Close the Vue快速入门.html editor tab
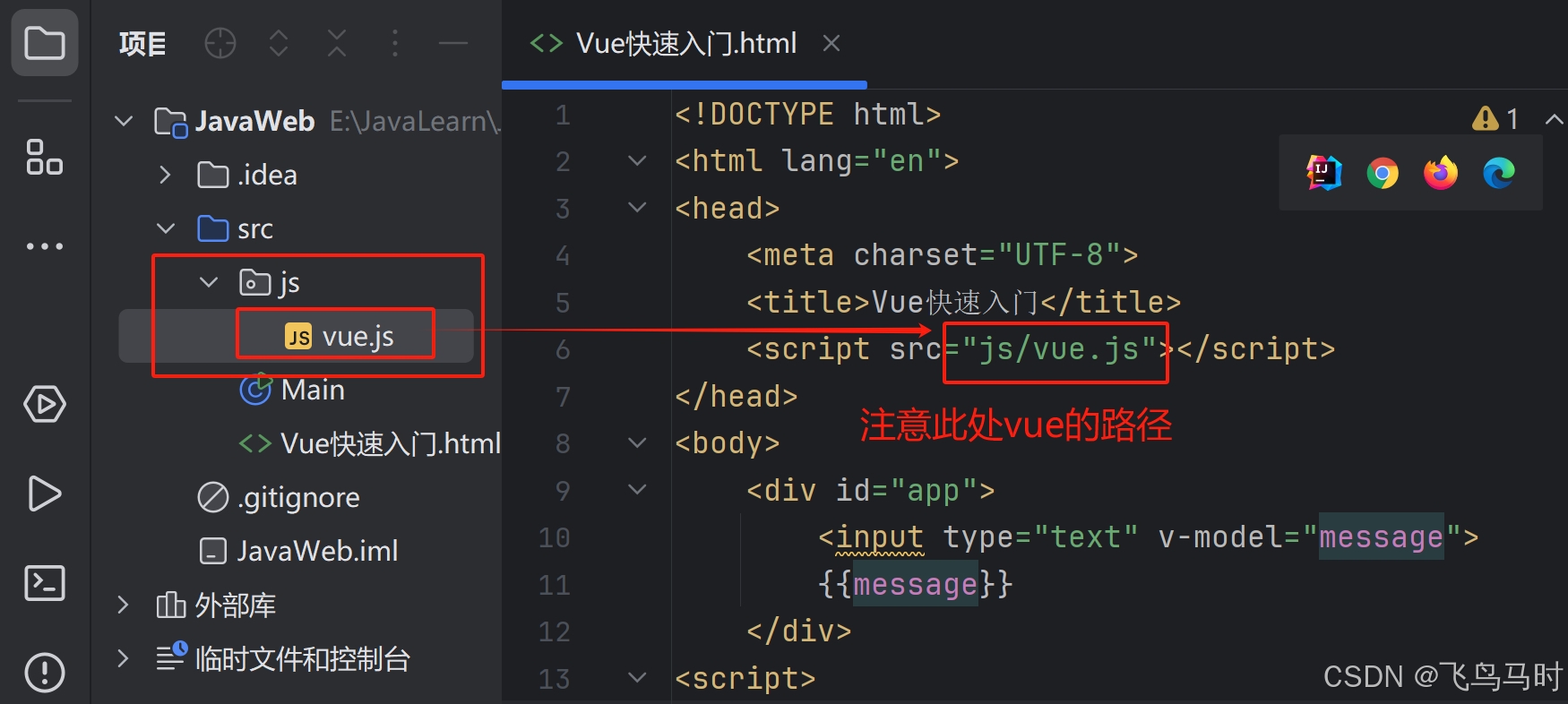The image size is (1568, 704). point(831,43)
